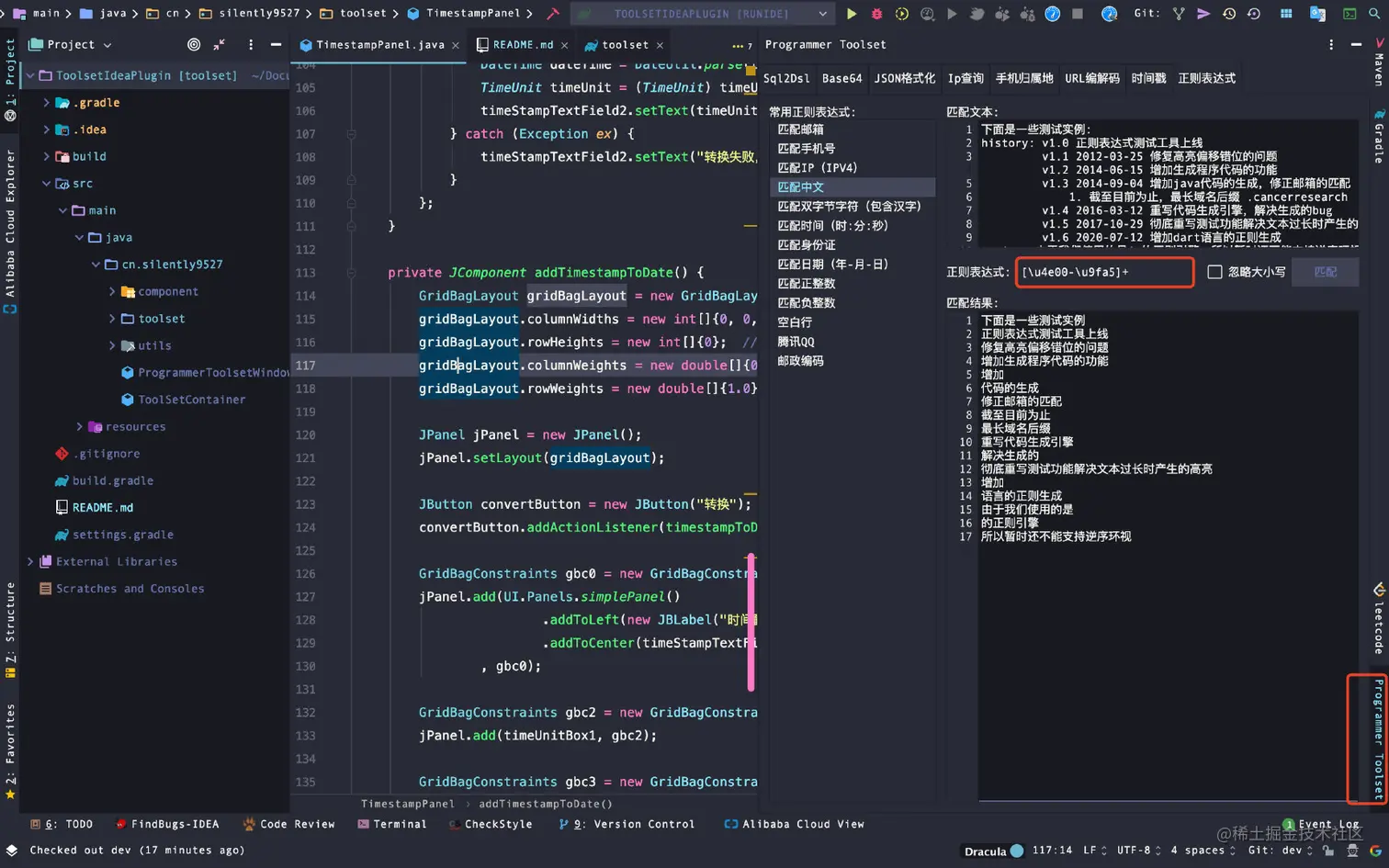Viewport: 1389px width, 868px height.
Task: Open the JSON格式化 tab
Action: (904, 79)
